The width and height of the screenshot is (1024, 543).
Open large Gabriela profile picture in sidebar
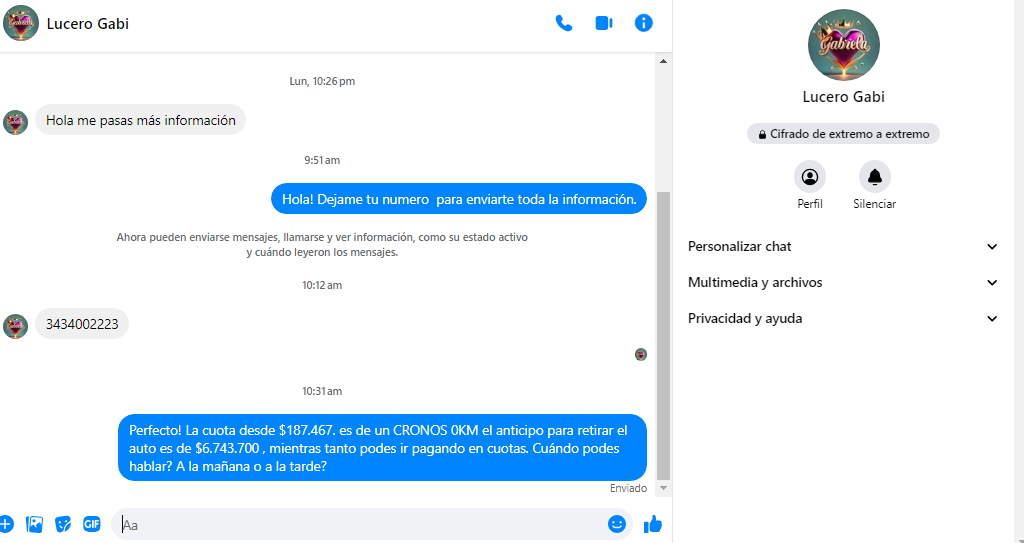(843, 45)
